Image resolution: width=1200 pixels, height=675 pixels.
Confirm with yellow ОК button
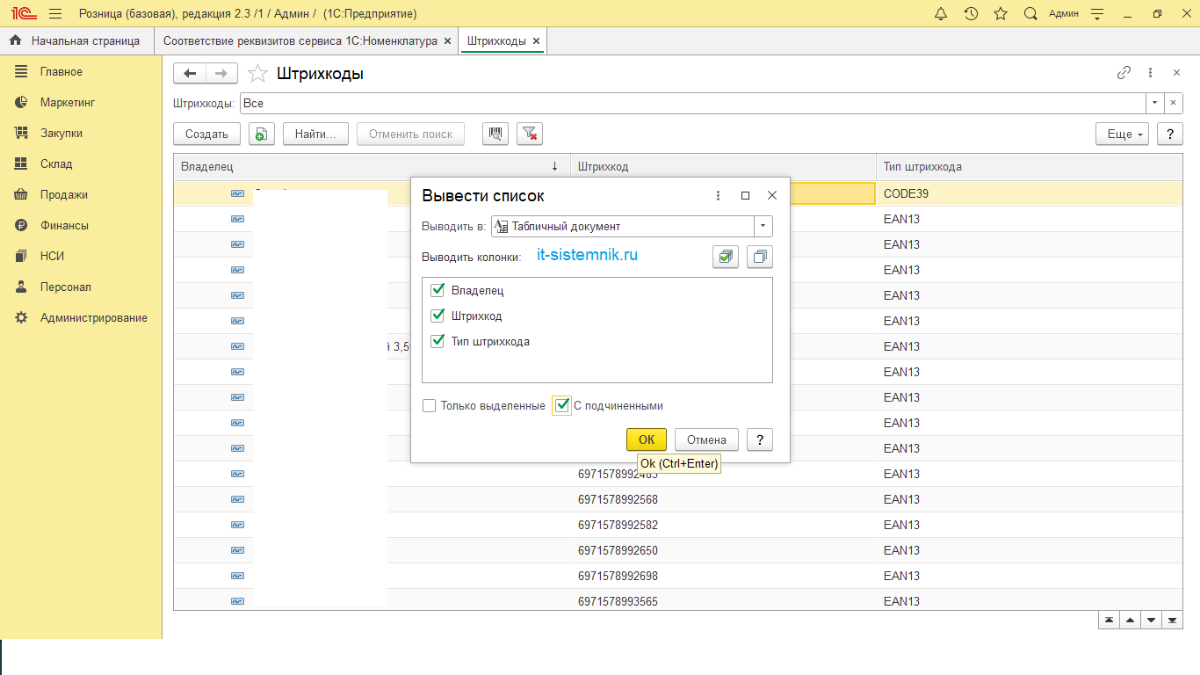tap(646, 440)
